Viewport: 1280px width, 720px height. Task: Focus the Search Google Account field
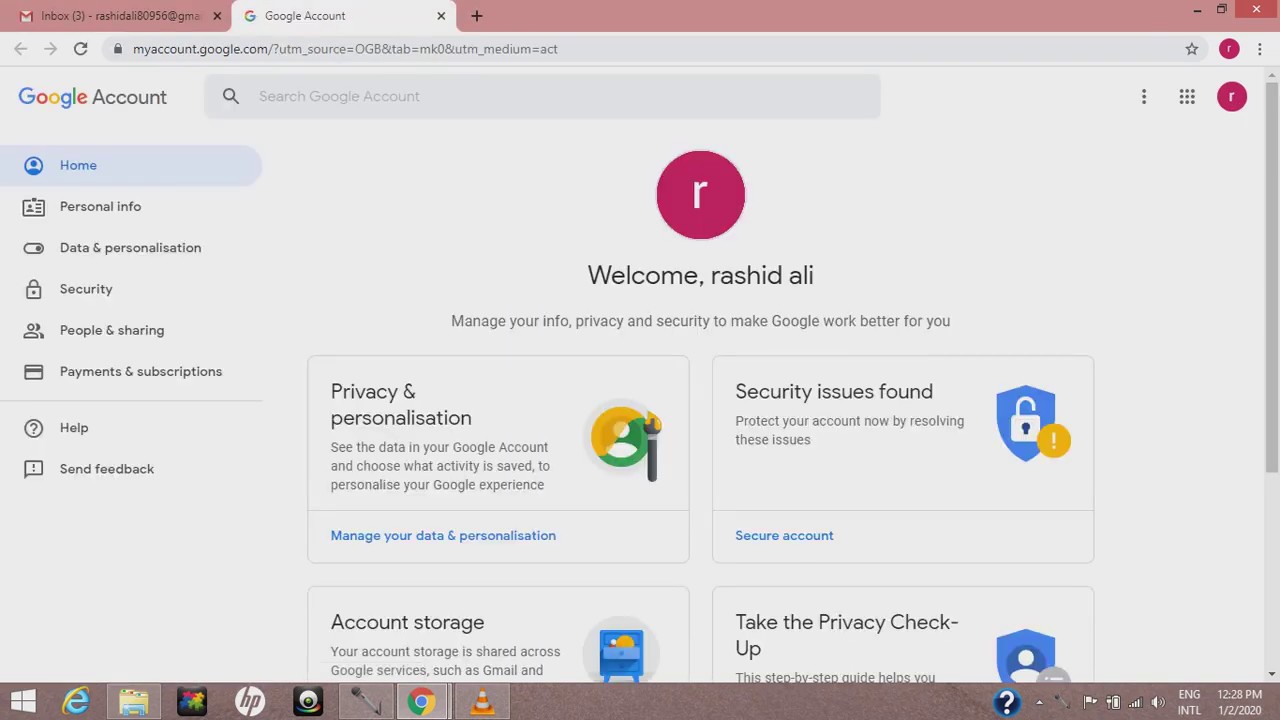pos(542,96)
